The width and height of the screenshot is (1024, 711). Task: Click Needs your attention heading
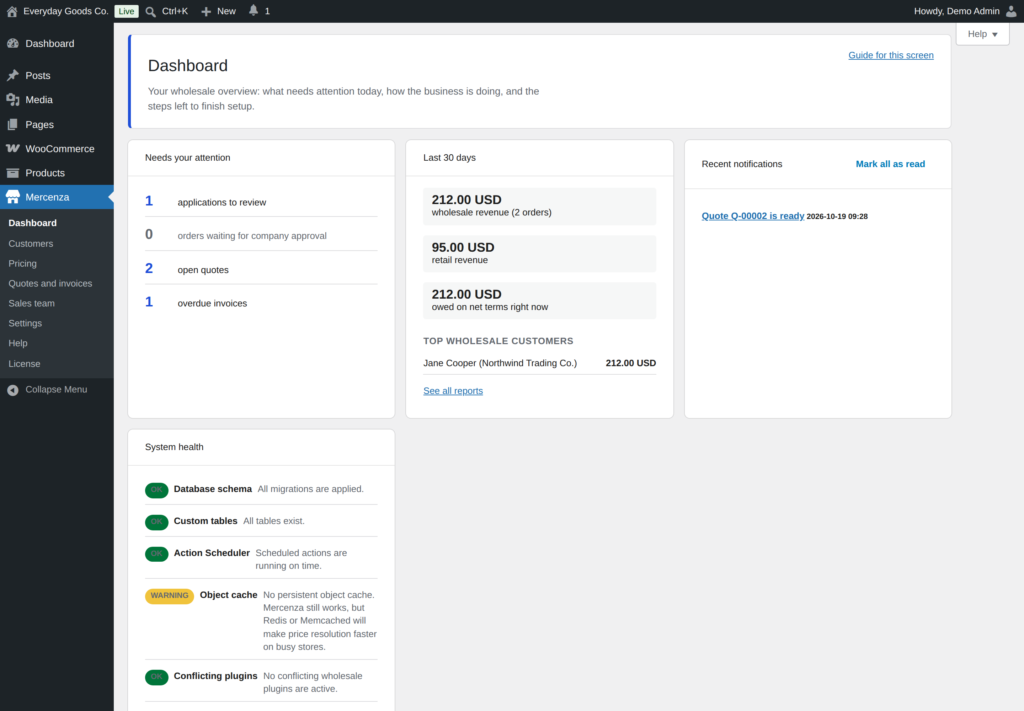[x=187, y=157]
